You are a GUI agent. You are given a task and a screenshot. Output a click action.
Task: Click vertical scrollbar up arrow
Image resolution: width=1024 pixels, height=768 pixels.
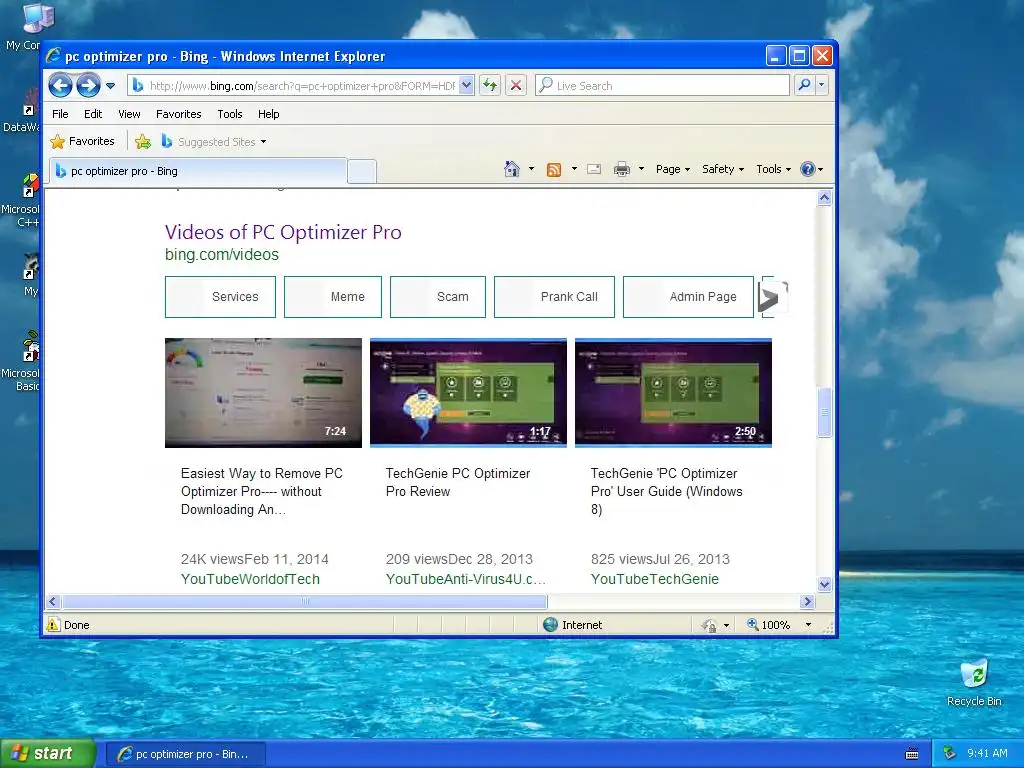click(x=824, y=198)
